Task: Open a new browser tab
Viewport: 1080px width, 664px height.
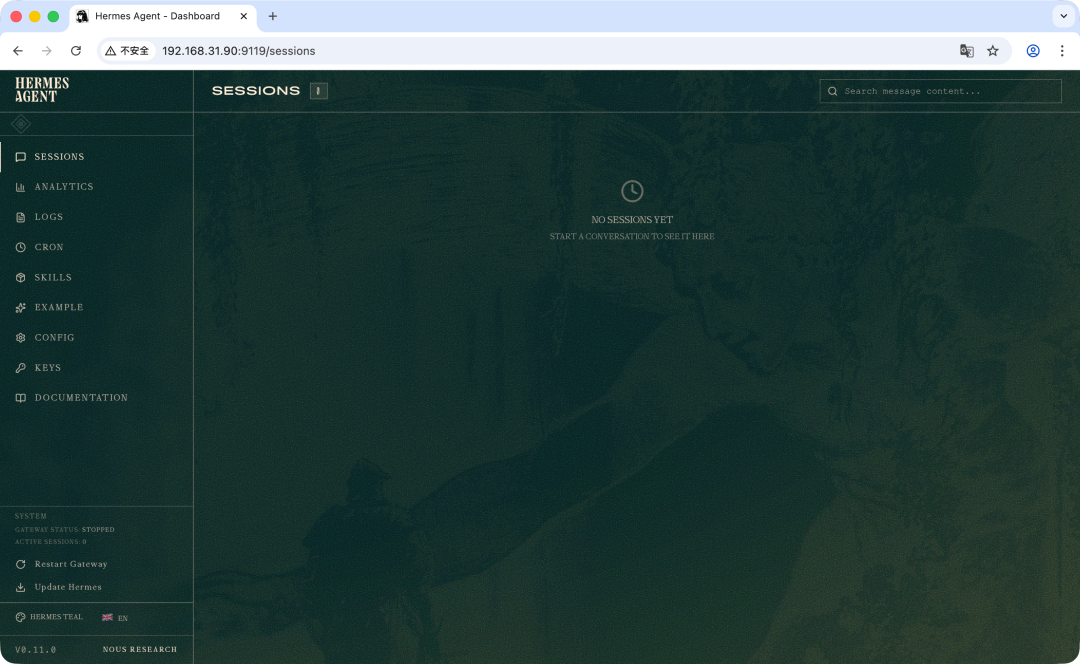Action: pos(273,16)
